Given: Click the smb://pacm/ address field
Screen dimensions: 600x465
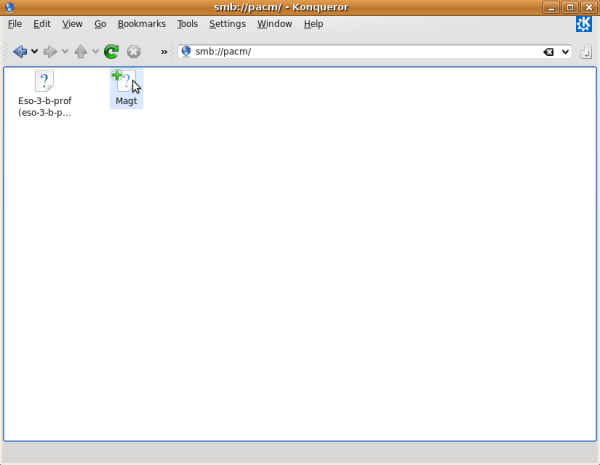Looking at the screenshot, I should click(360, 51).
